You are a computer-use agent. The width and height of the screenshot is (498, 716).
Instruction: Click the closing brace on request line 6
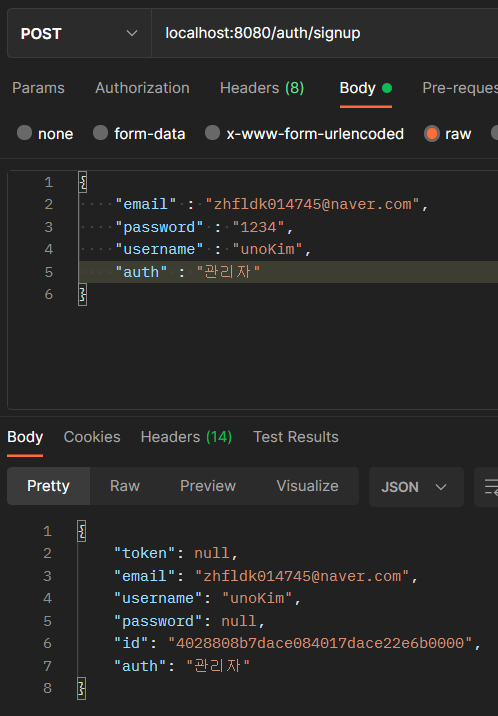tap(83, 295)
